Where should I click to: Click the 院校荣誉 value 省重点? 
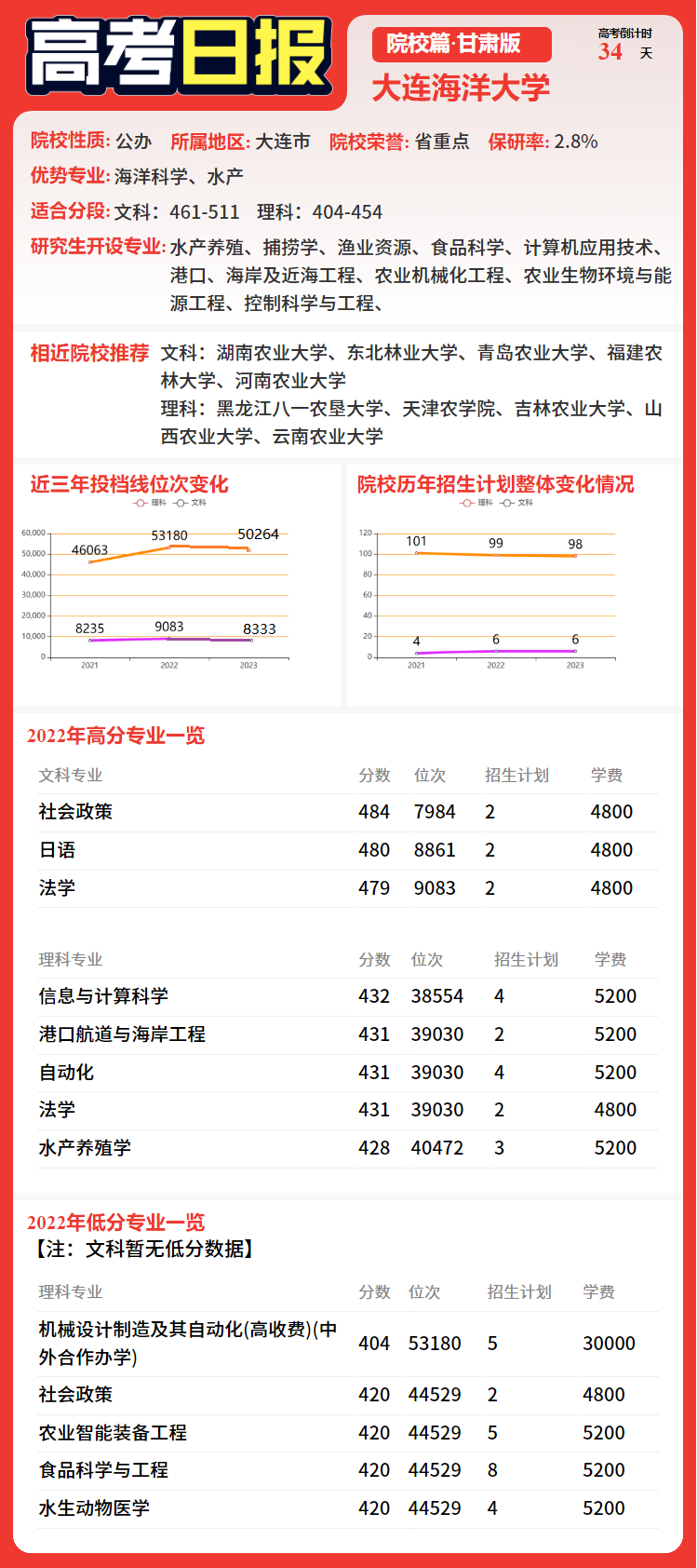(441, 142)
